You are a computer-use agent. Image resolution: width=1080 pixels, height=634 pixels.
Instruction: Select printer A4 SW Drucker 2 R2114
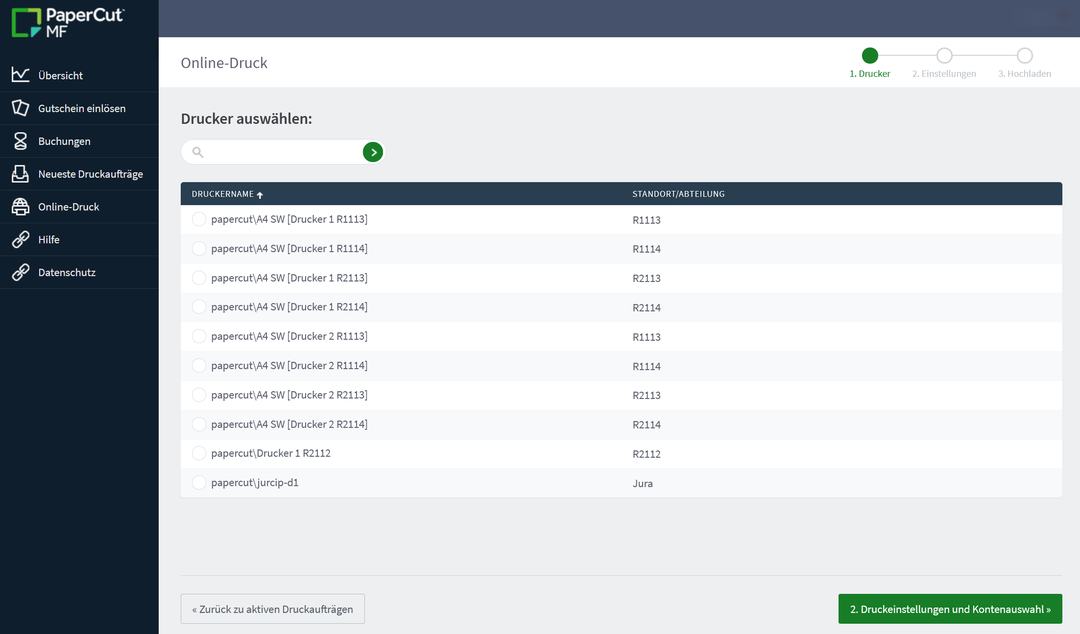(199, 425)
